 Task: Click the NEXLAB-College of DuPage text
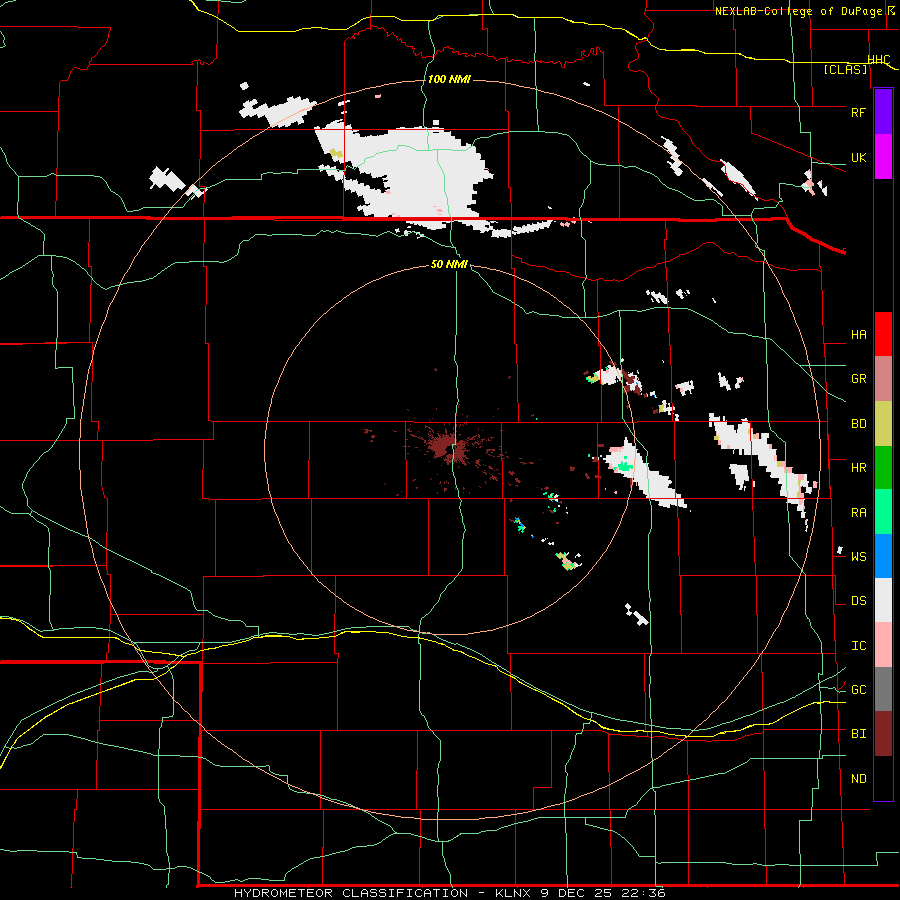pos(798,11)
